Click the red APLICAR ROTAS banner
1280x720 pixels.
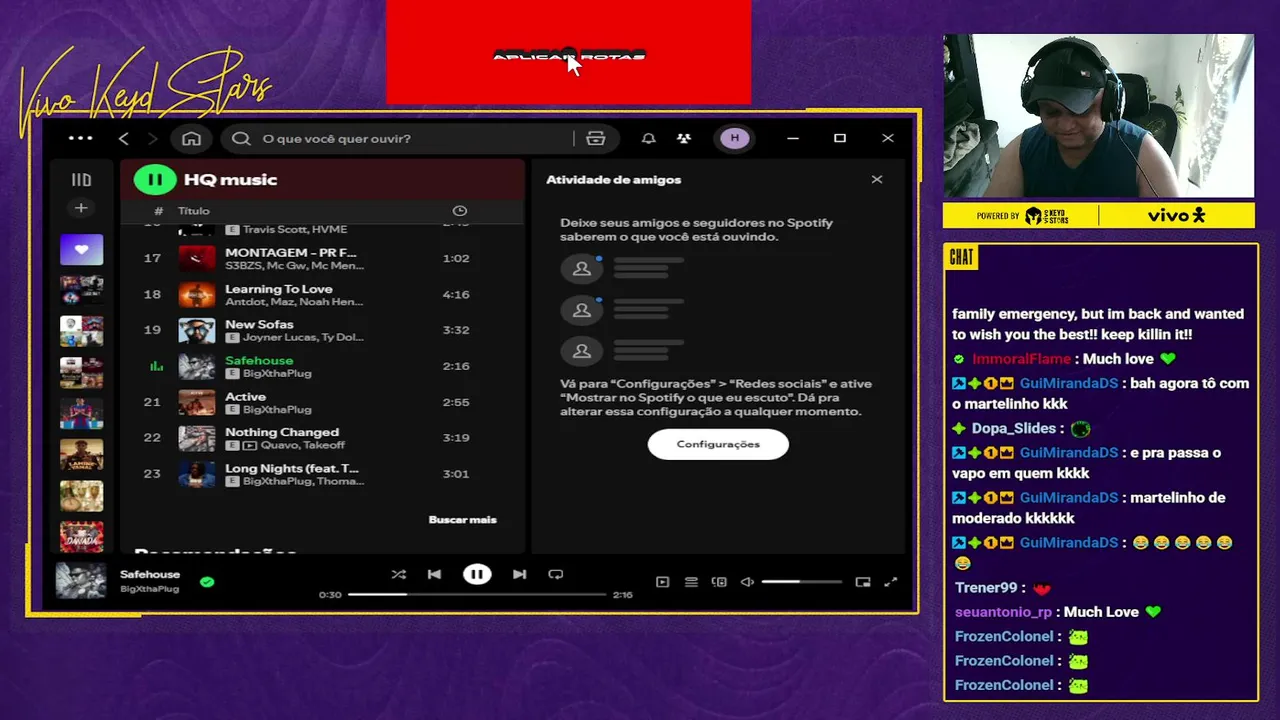coord(568,52)
